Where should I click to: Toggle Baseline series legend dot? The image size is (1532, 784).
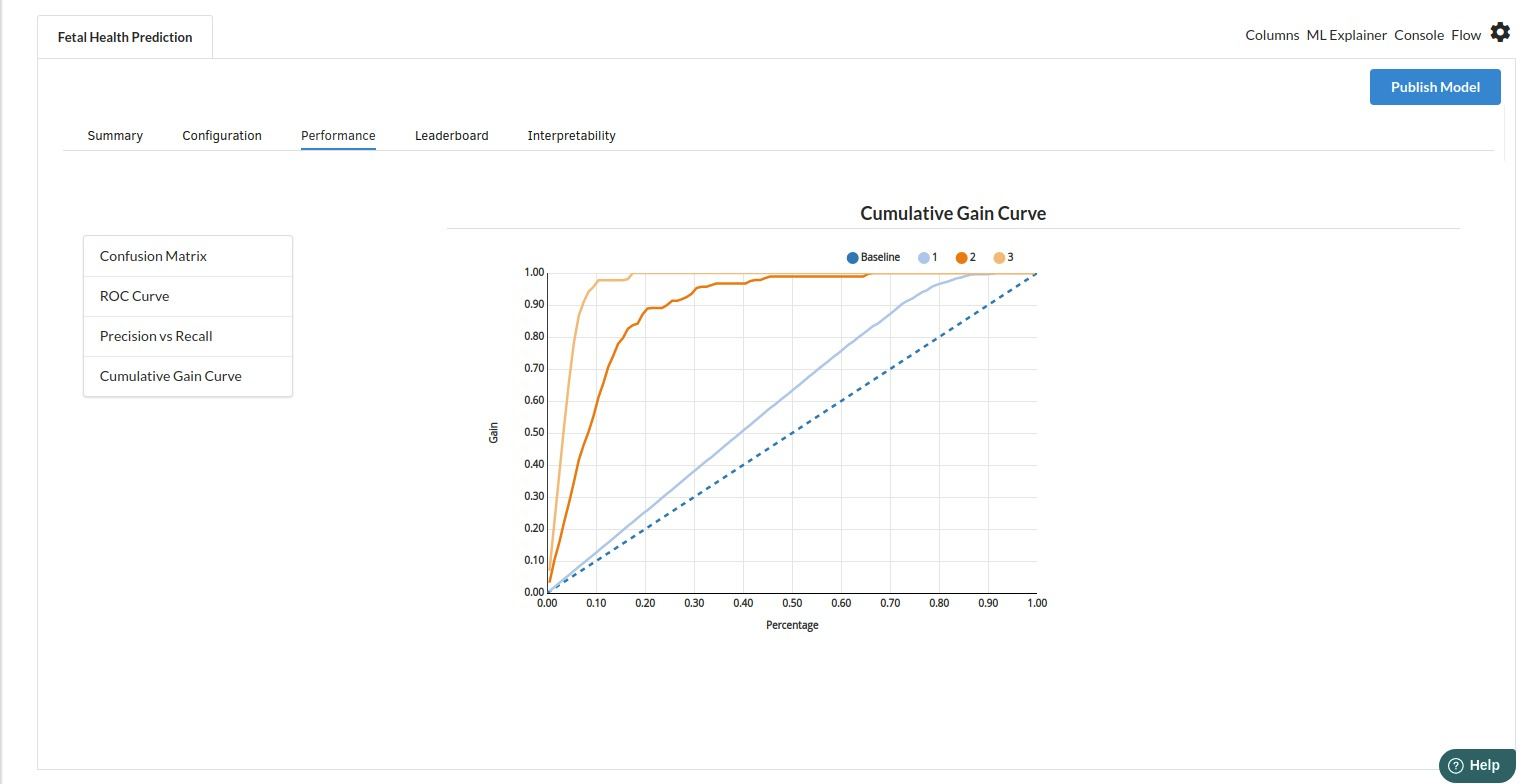coord(852,258)
